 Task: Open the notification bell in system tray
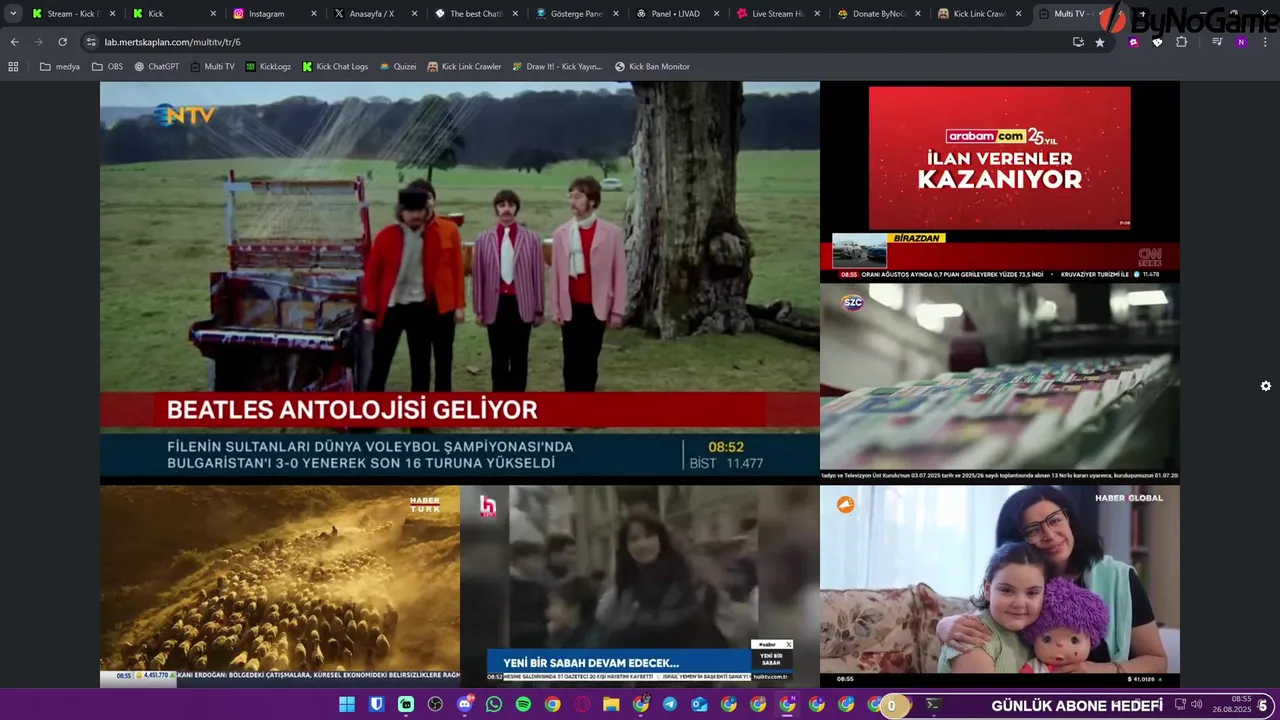tap(1263, 706)
